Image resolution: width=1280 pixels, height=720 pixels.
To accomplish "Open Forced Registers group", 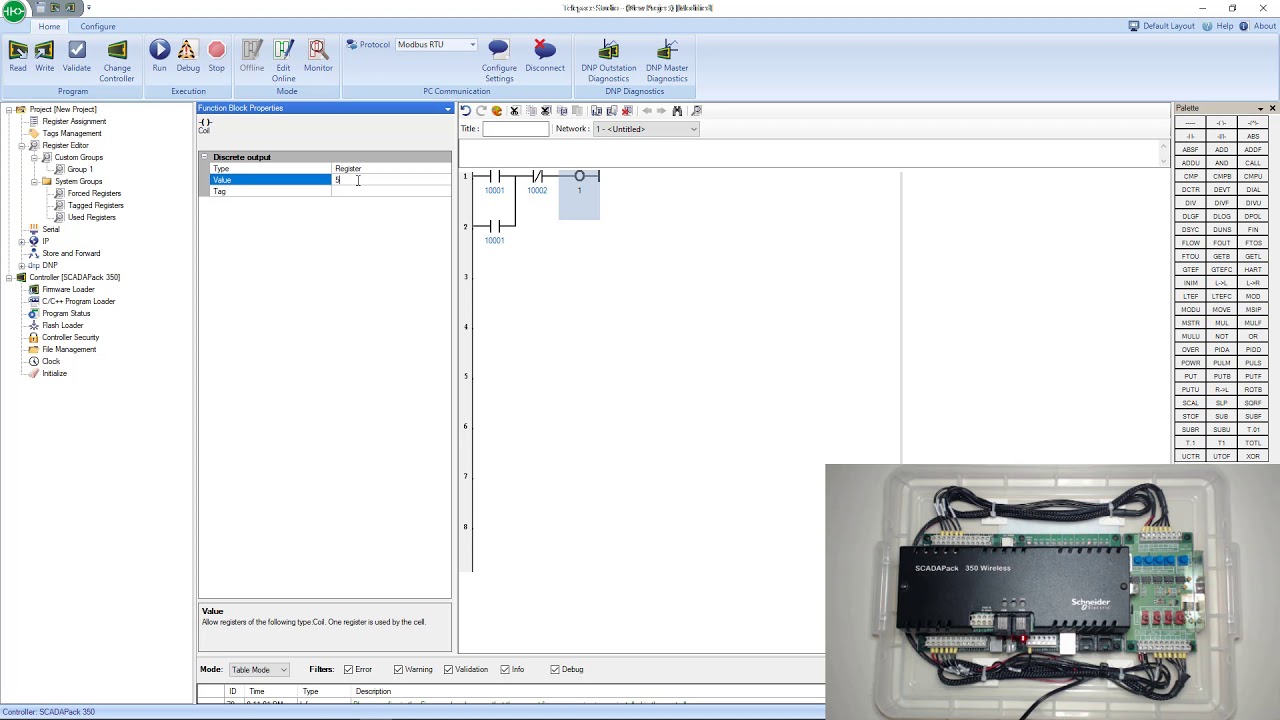I will (x=94, y=193).
